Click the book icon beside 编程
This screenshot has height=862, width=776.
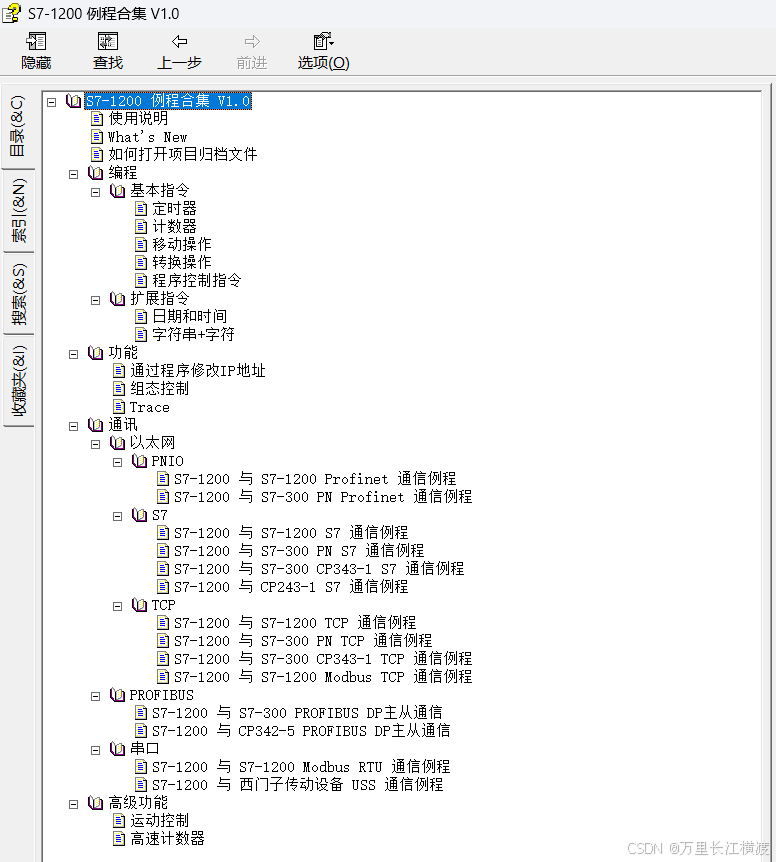click(x=95, y=173)
